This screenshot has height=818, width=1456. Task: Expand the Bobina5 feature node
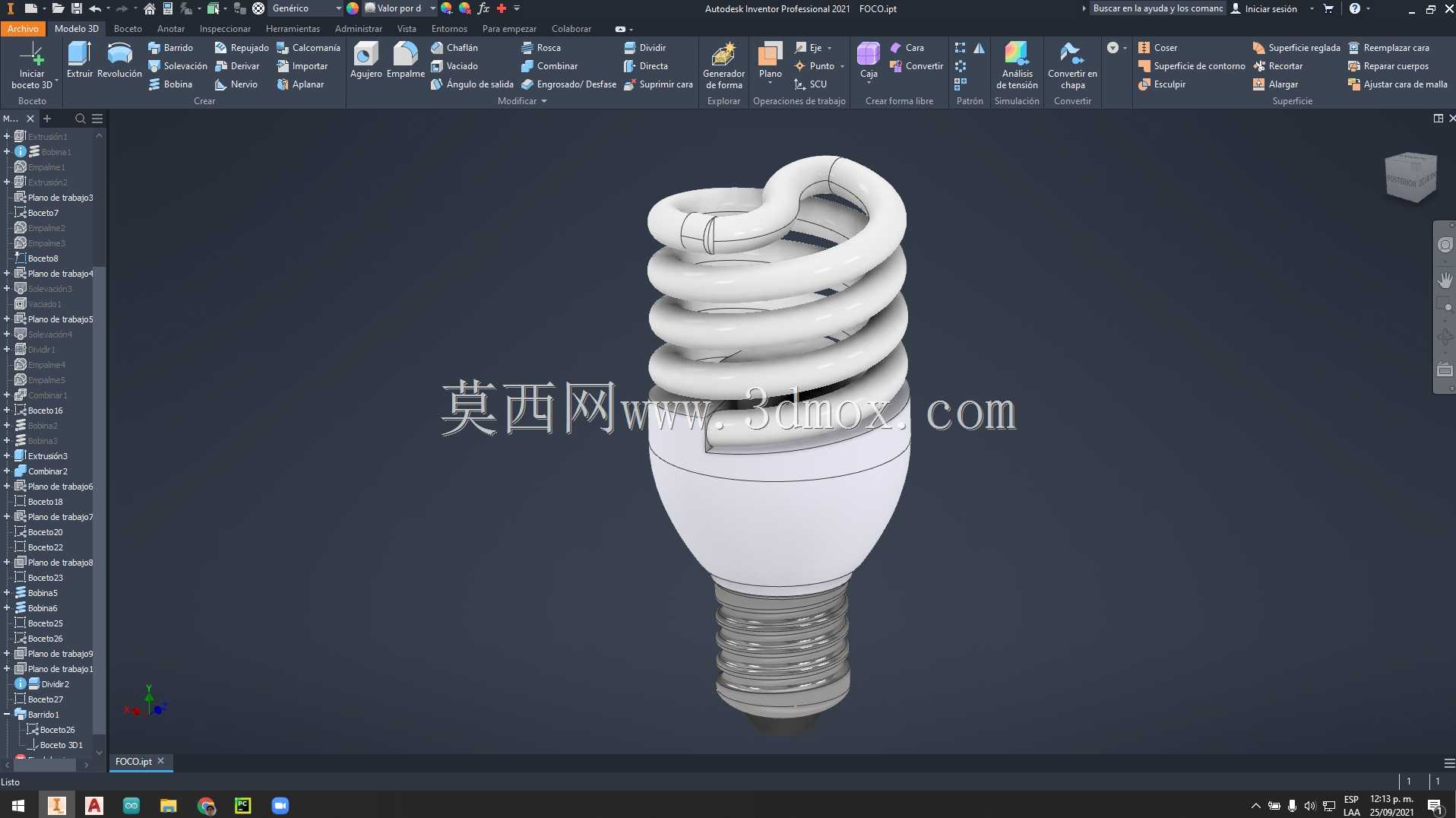(x=7, y=593)
